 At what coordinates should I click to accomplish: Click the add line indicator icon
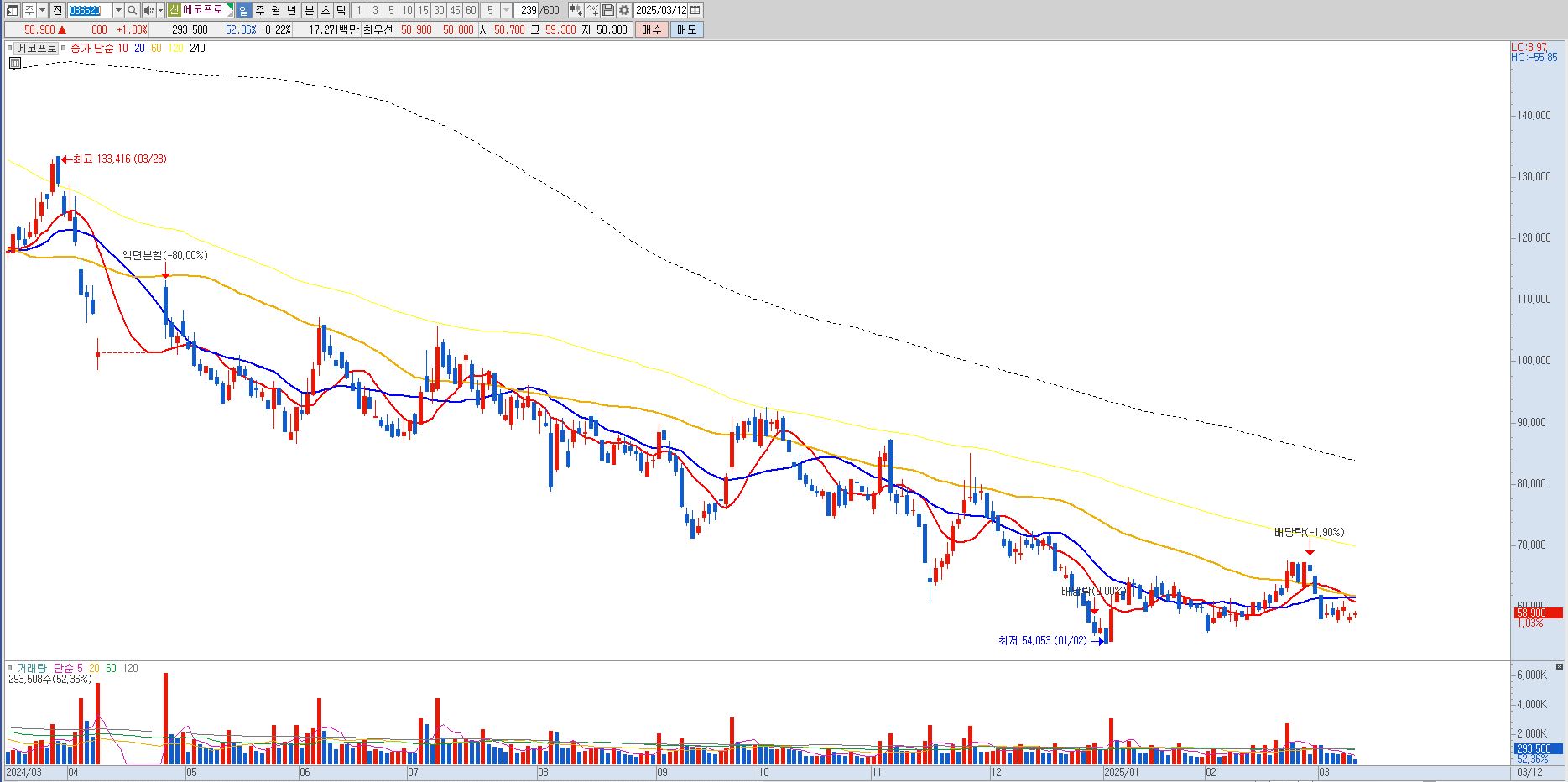point(592,10)
